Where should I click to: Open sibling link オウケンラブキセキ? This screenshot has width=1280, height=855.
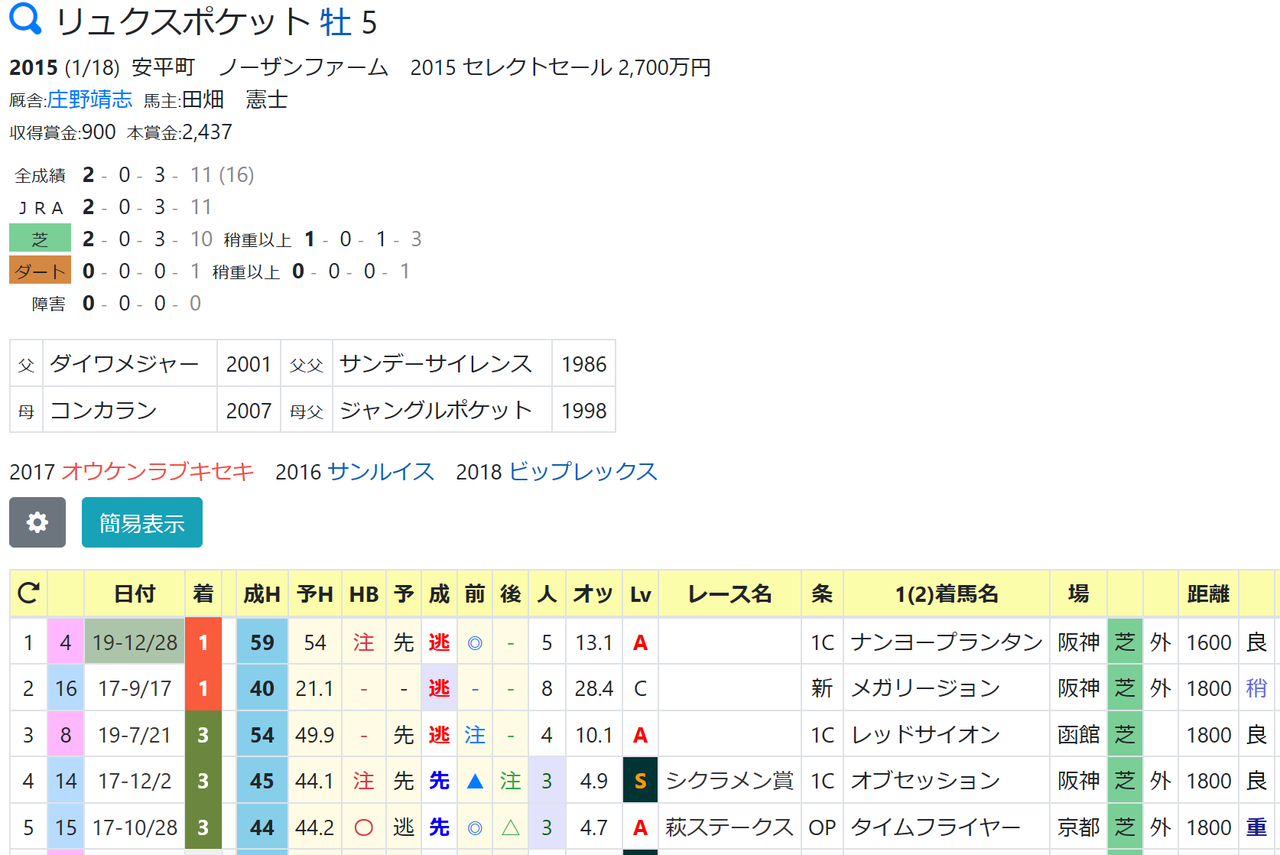tap(158, 471)
